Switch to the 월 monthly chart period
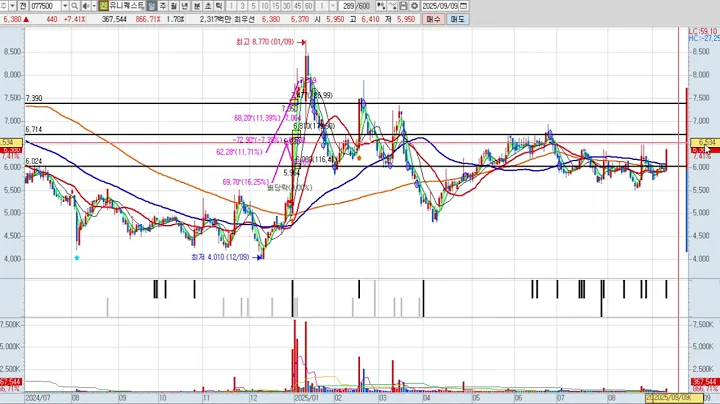The width and height of the screenshot is (720, 404). [x=174, y=6]
